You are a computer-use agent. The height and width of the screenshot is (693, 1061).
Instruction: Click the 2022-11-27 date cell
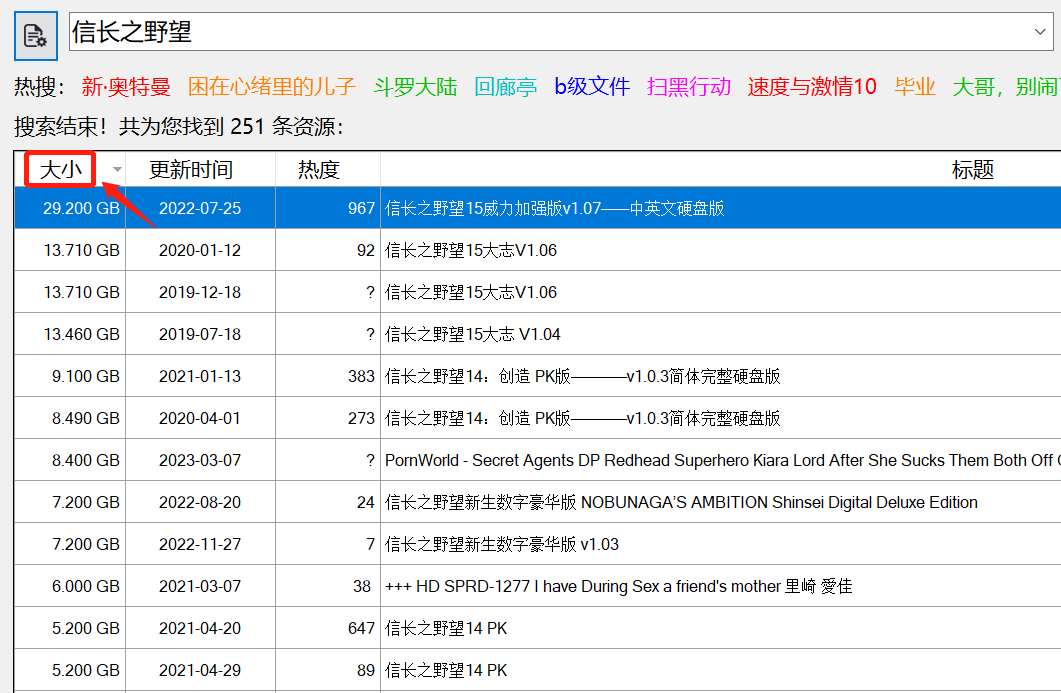[200, 543]
